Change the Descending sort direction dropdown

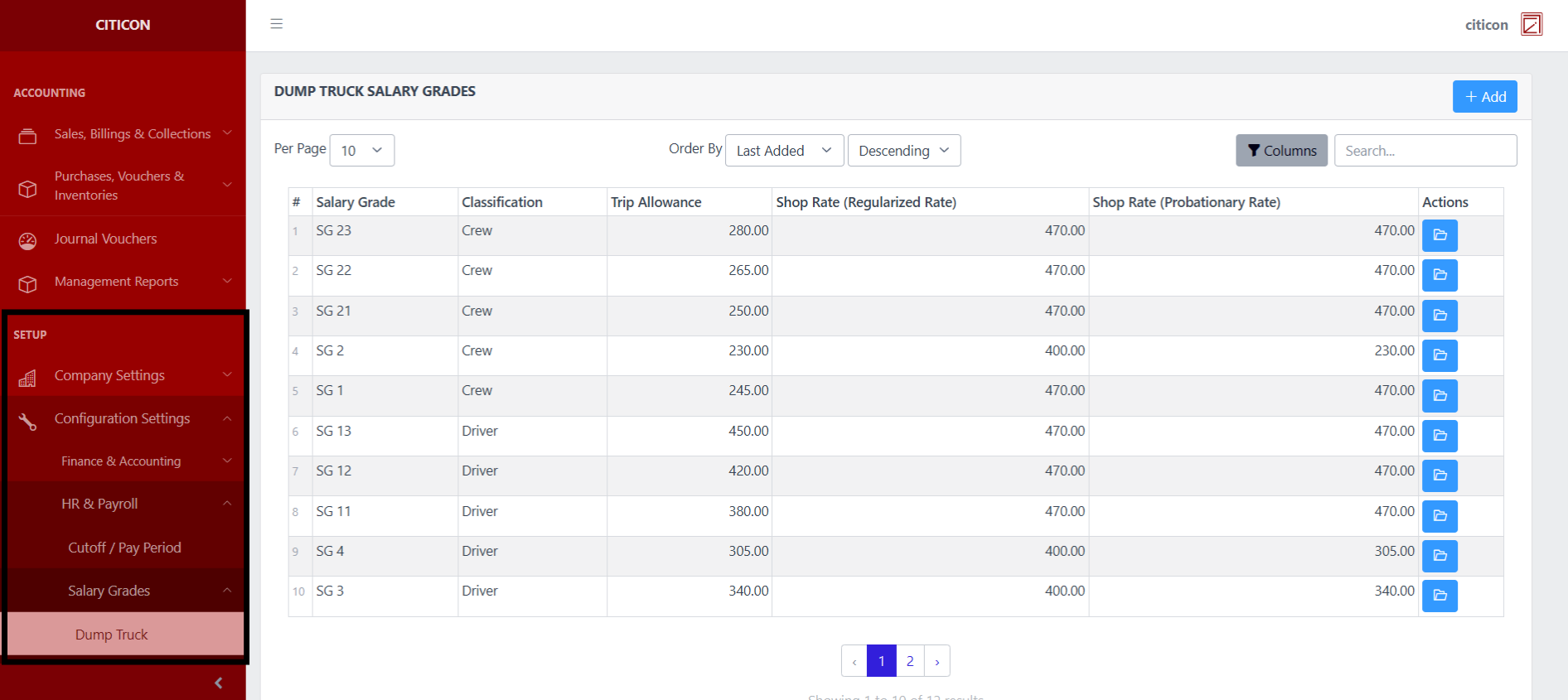point(903,151)
